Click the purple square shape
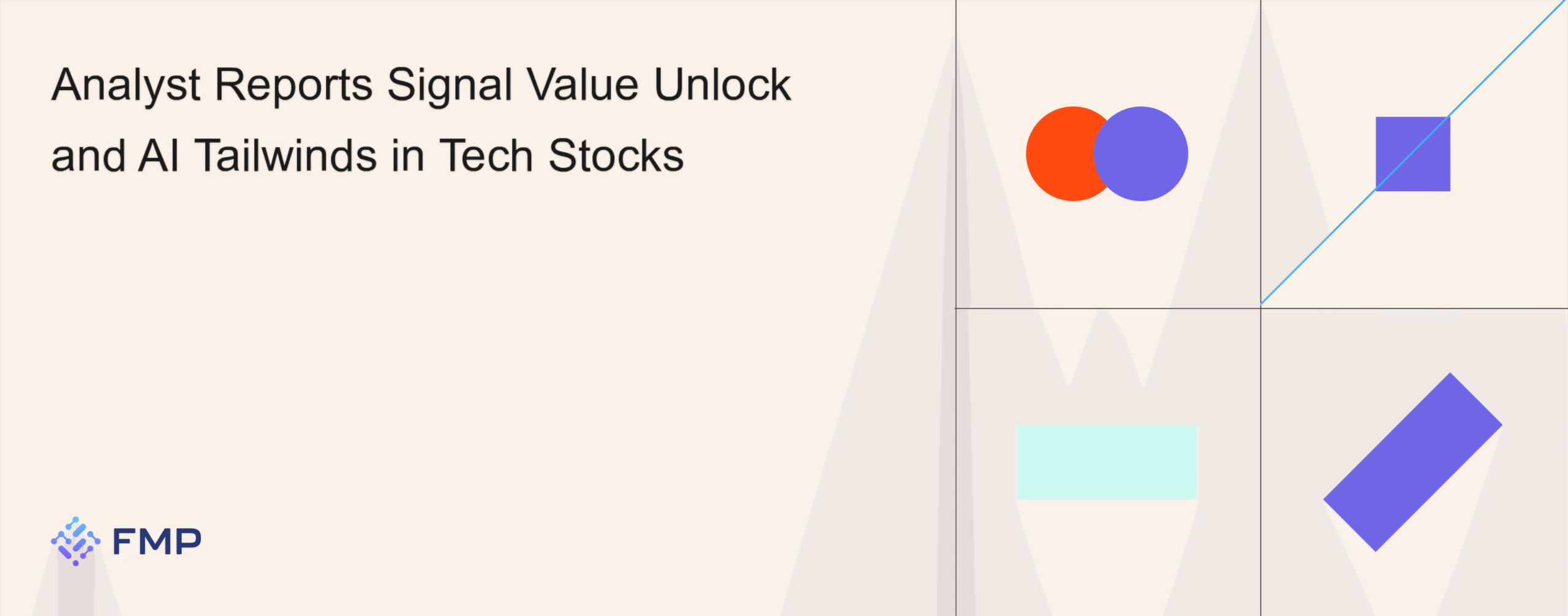Viewport: 1568px width, 616px height. point(1413,154)
